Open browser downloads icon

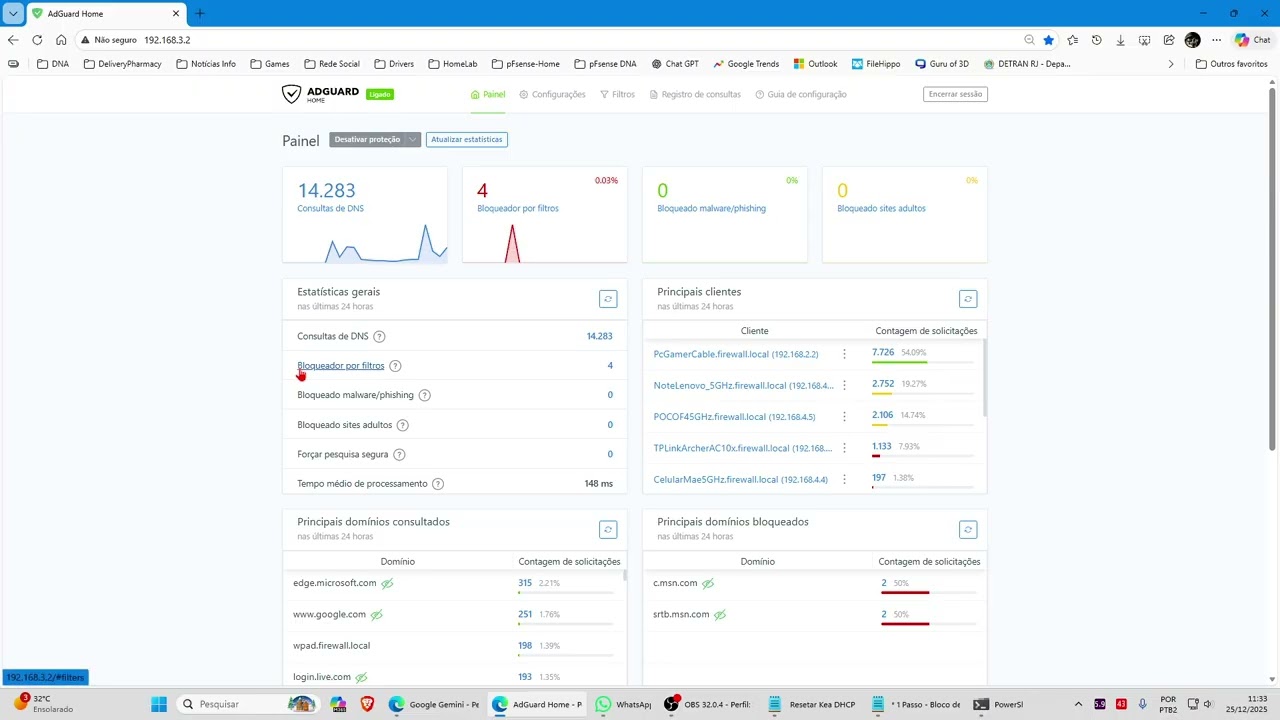pyautogui.click(x=1120, y=40)
